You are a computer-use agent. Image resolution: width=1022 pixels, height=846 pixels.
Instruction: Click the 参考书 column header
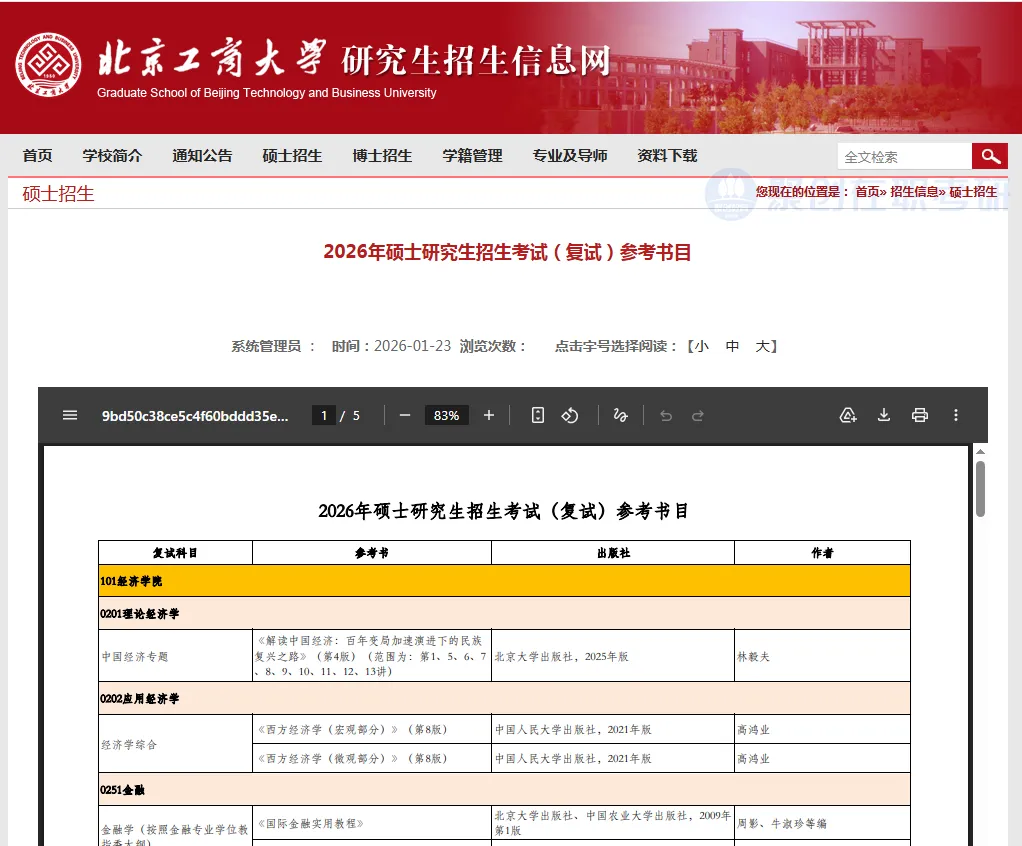(372, 553)
